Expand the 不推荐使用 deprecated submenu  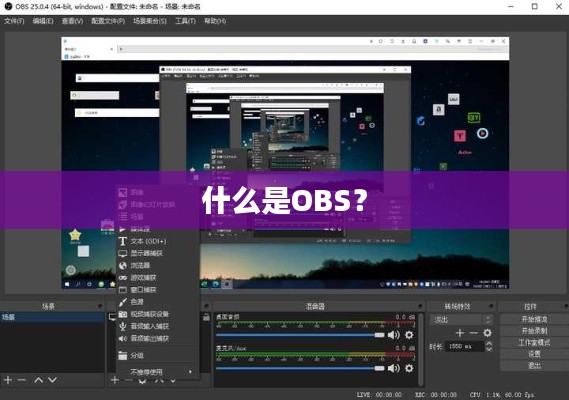[x=158, y=372]
